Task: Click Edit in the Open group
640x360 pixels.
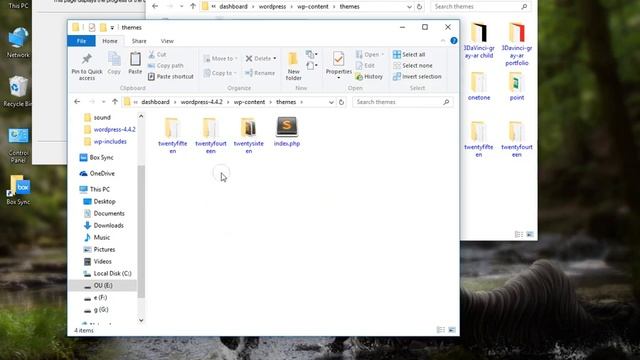Action: [365, 65]
